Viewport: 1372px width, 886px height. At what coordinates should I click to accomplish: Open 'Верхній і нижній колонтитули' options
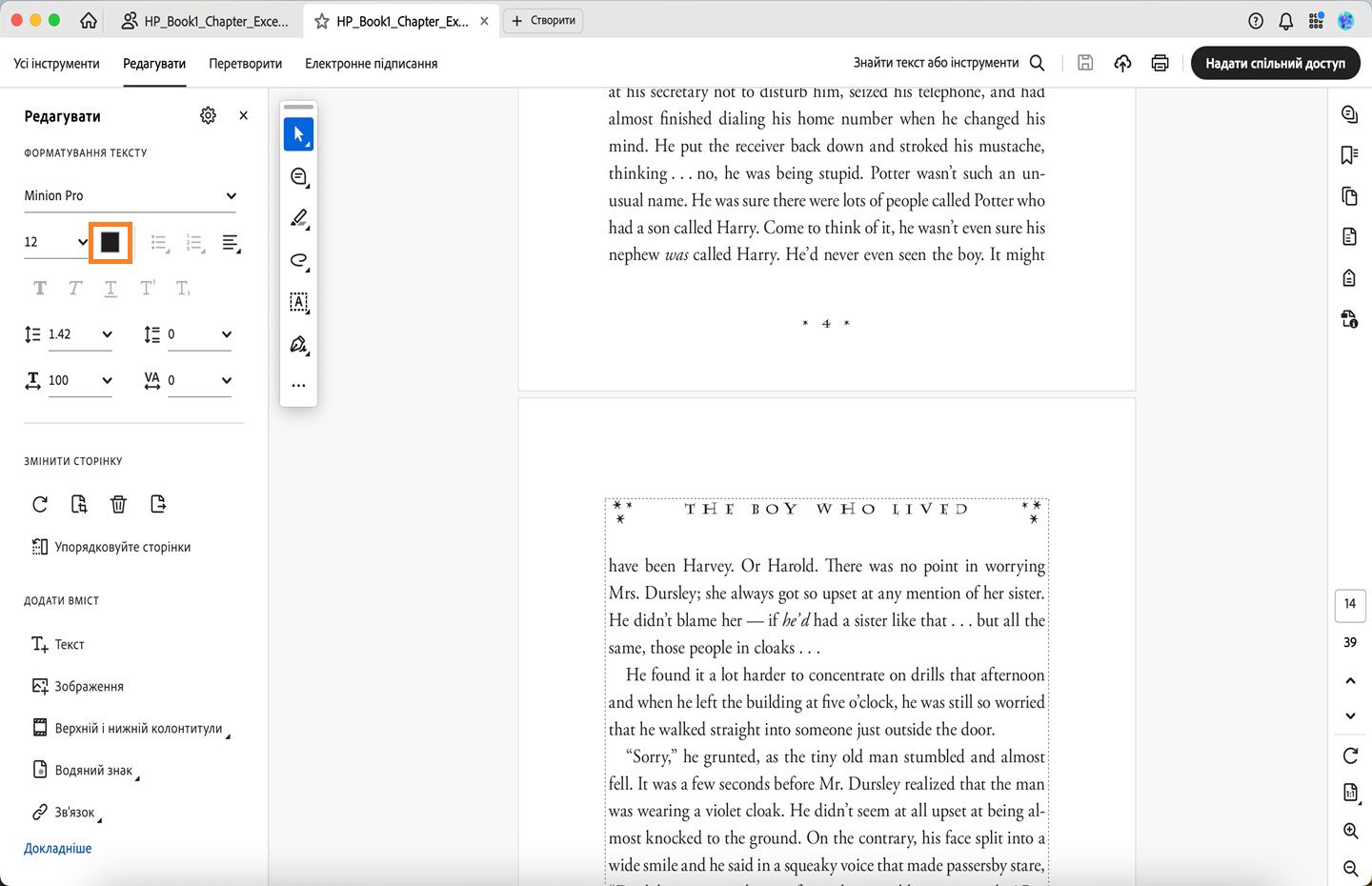[x=131, y=729]
